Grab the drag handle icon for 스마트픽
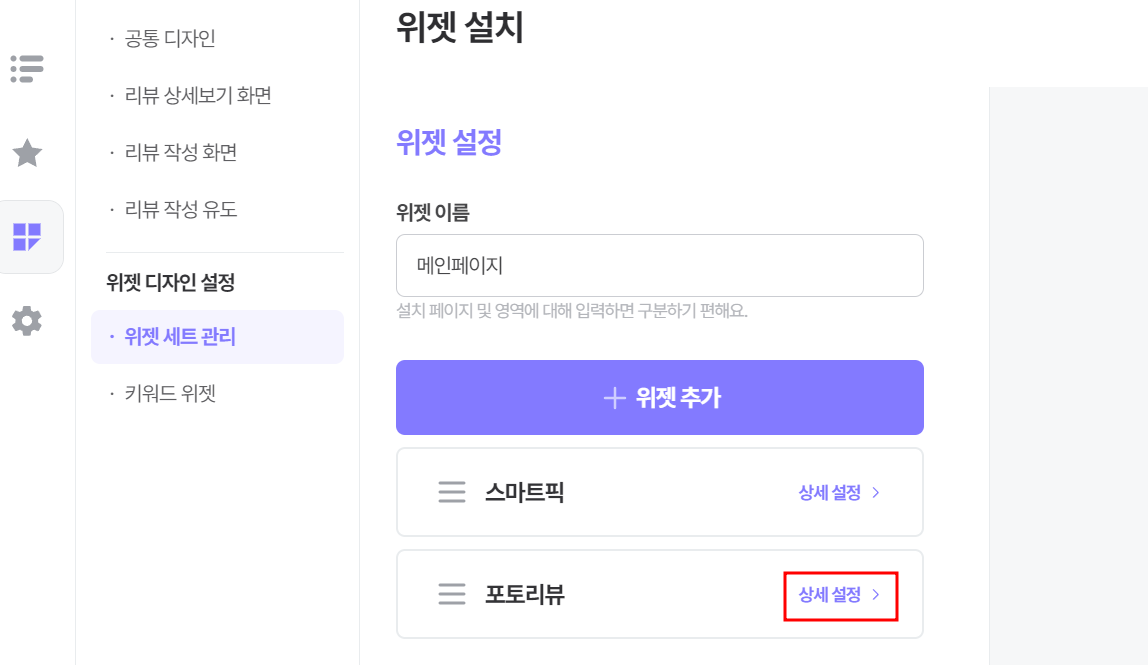The width and height of the screenshot is (1148, 665). coord(452,492)
